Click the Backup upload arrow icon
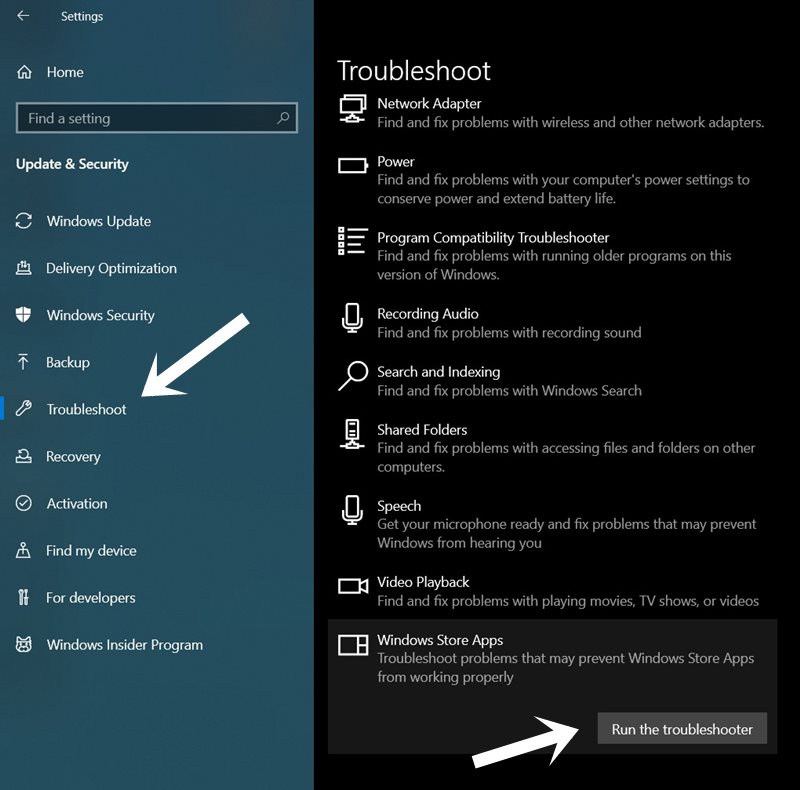800x790 pixels. pyautogui.click(x=23, y=362)
